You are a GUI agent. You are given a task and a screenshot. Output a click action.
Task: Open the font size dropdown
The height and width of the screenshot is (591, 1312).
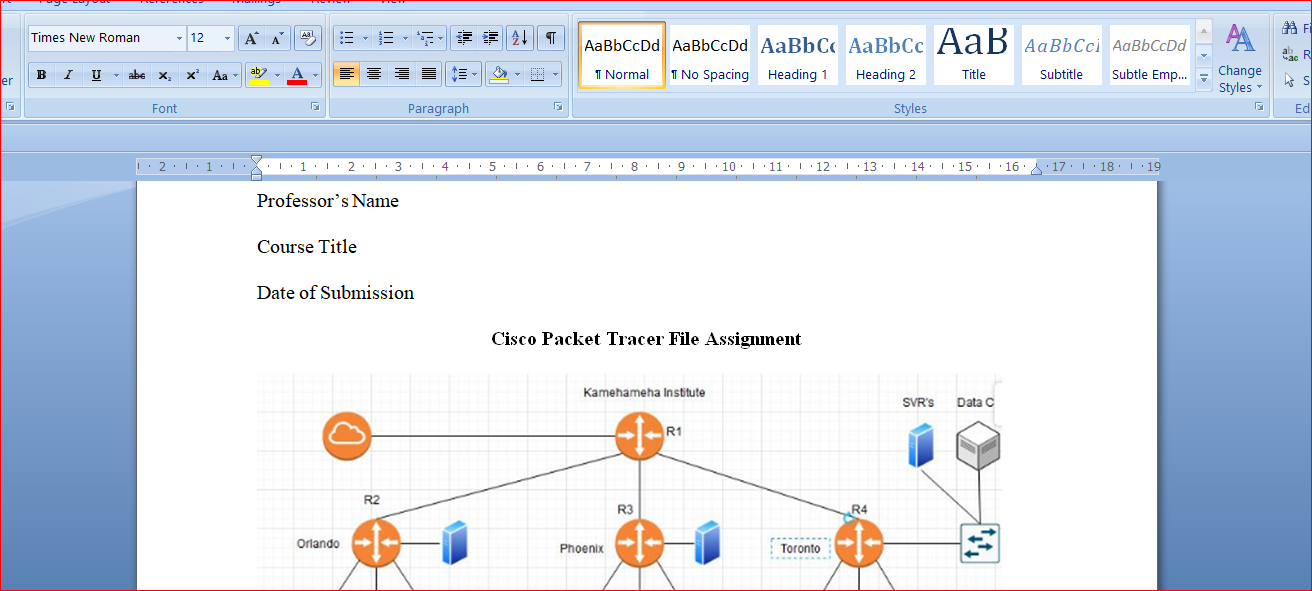tap(228, 38)
